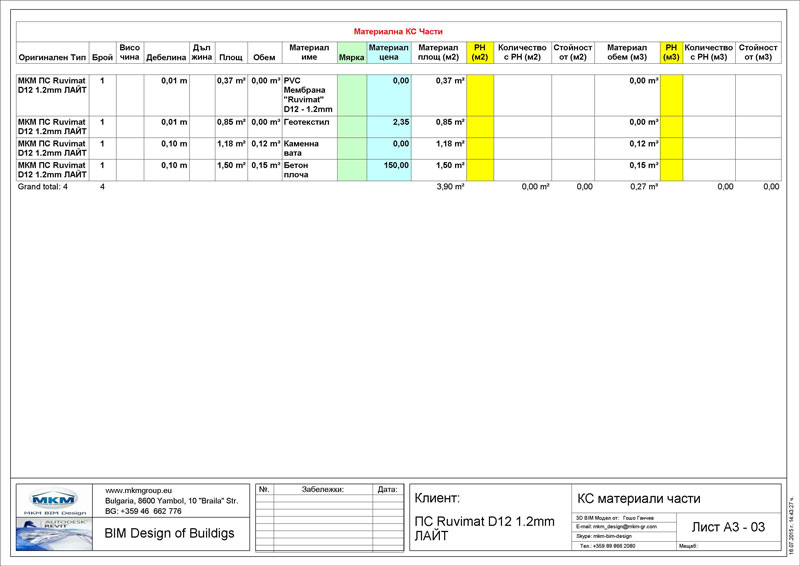Viewport: 800px width, 566px height.
Task: Click the 'Skype: mkm-bim-design' line
Action: (x=604, y=536)
